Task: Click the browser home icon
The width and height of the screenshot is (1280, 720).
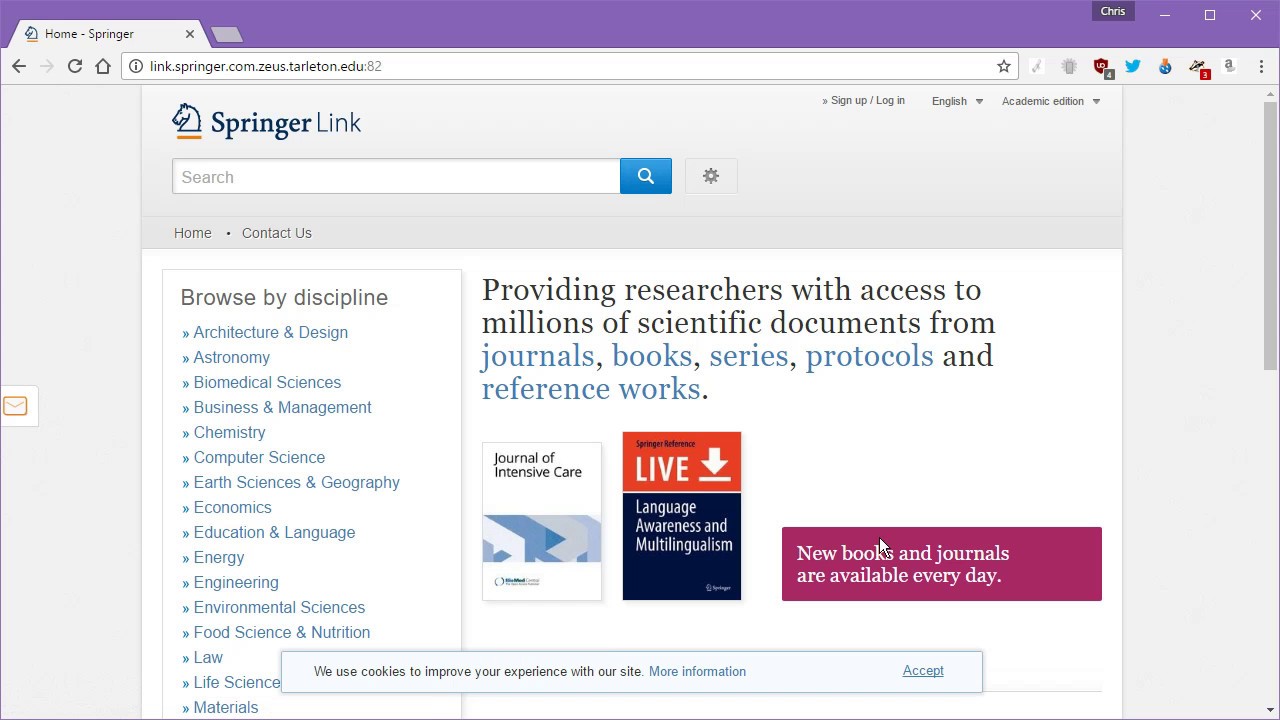Action: 103,66
